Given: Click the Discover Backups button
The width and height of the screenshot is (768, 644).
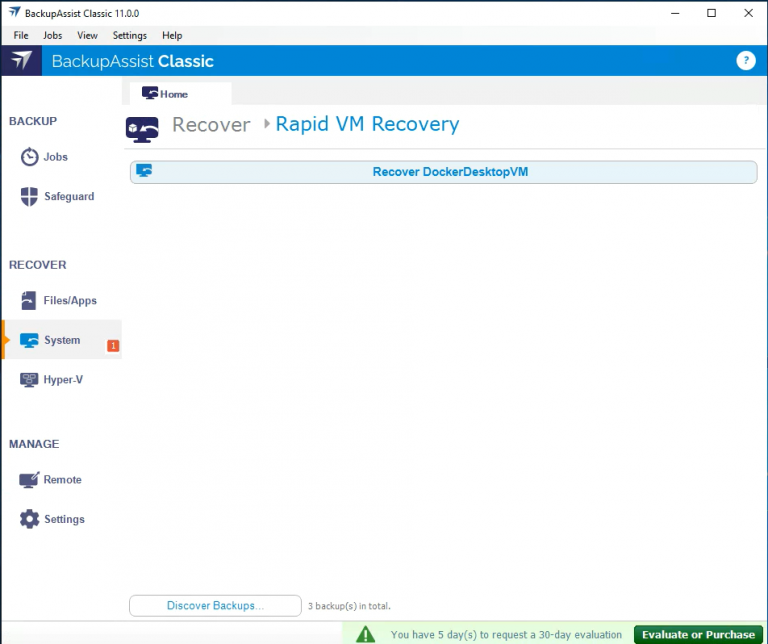Looking at the screenshot, I should tap(215, 606).
